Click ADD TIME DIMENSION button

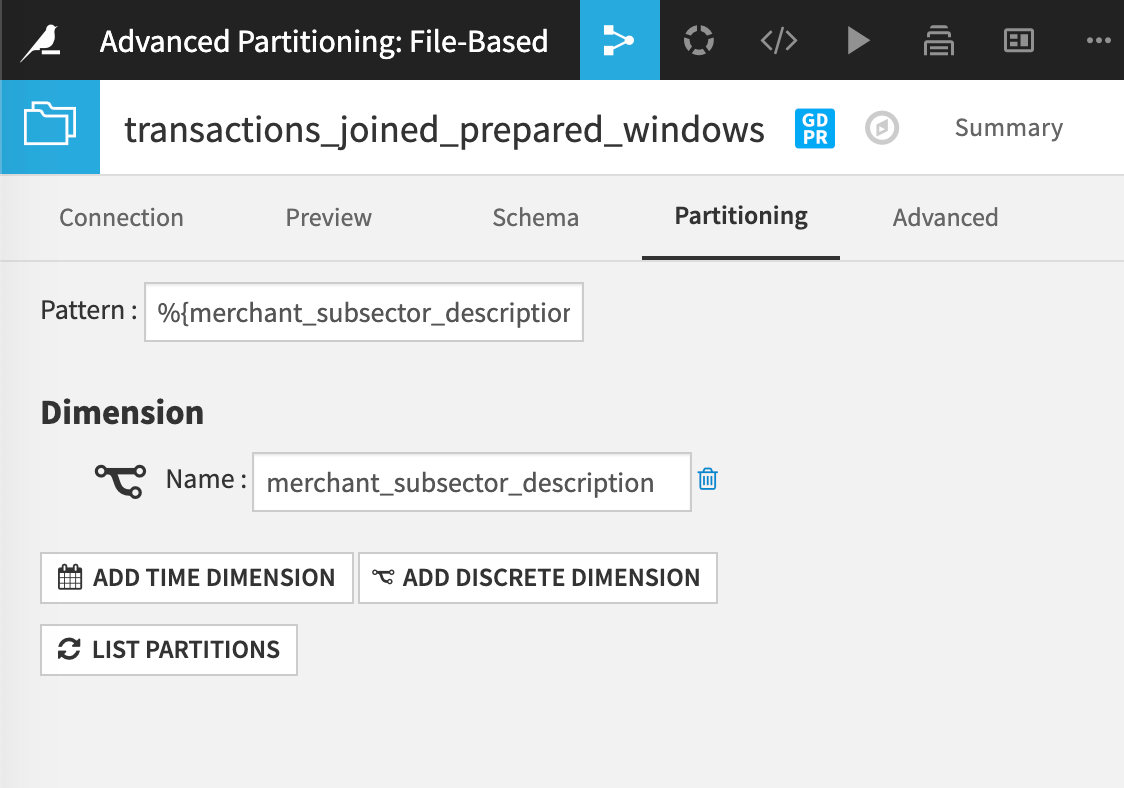point(196,578)
